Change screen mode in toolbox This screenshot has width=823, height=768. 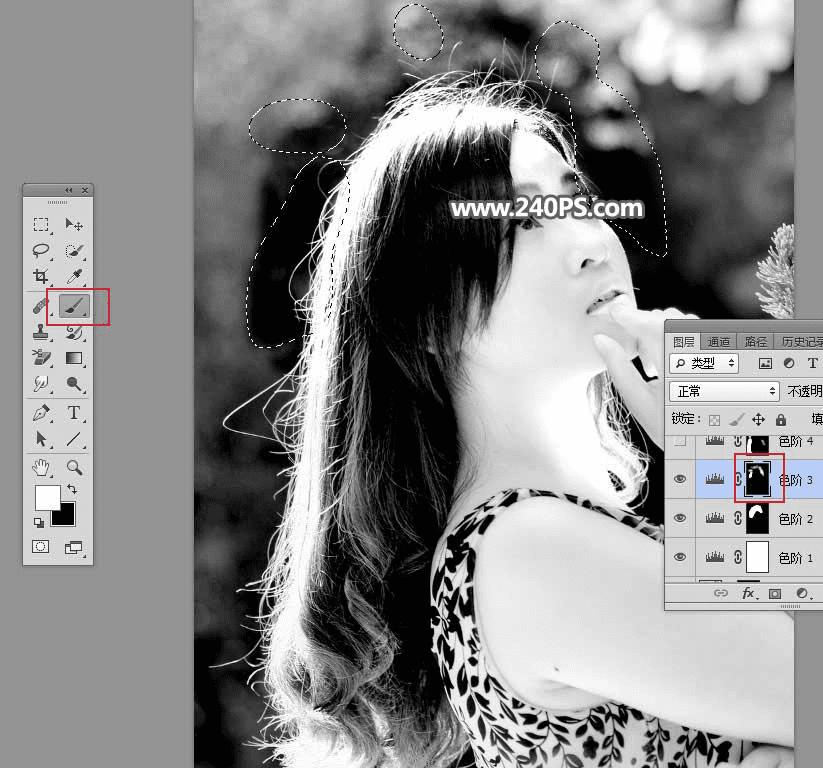coord(73,548)
